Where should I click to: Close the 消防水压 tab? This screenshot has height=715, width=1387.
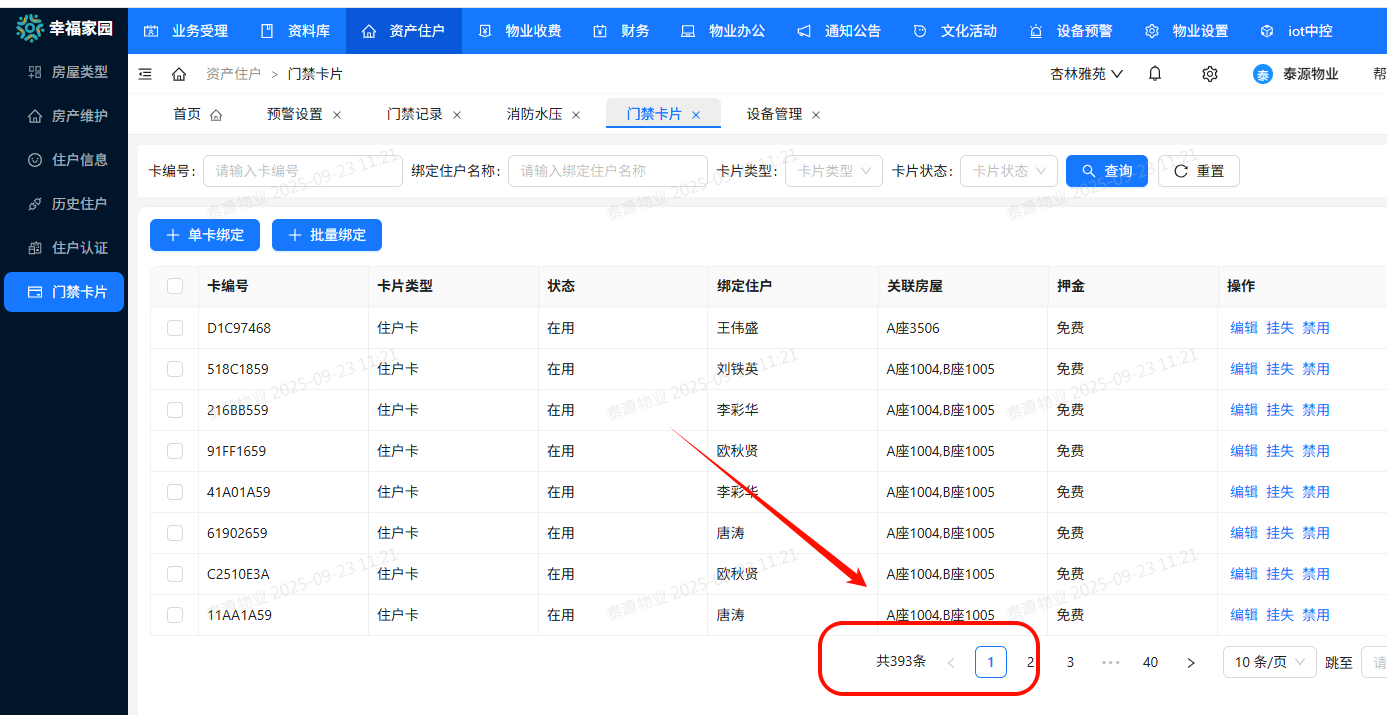(x=576, y=115)
